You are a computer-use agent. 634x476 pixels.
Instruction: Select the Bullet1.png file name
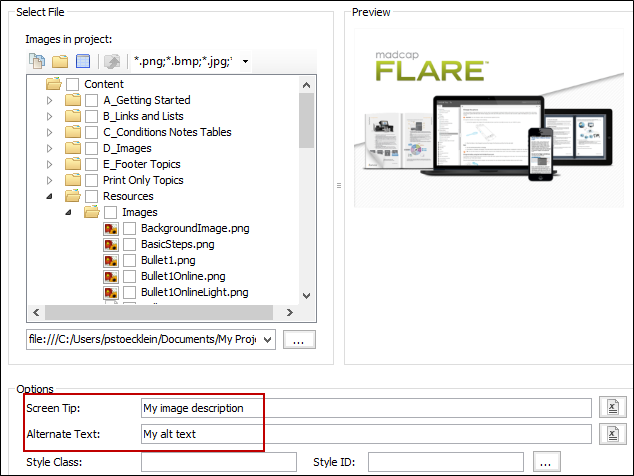168,260
